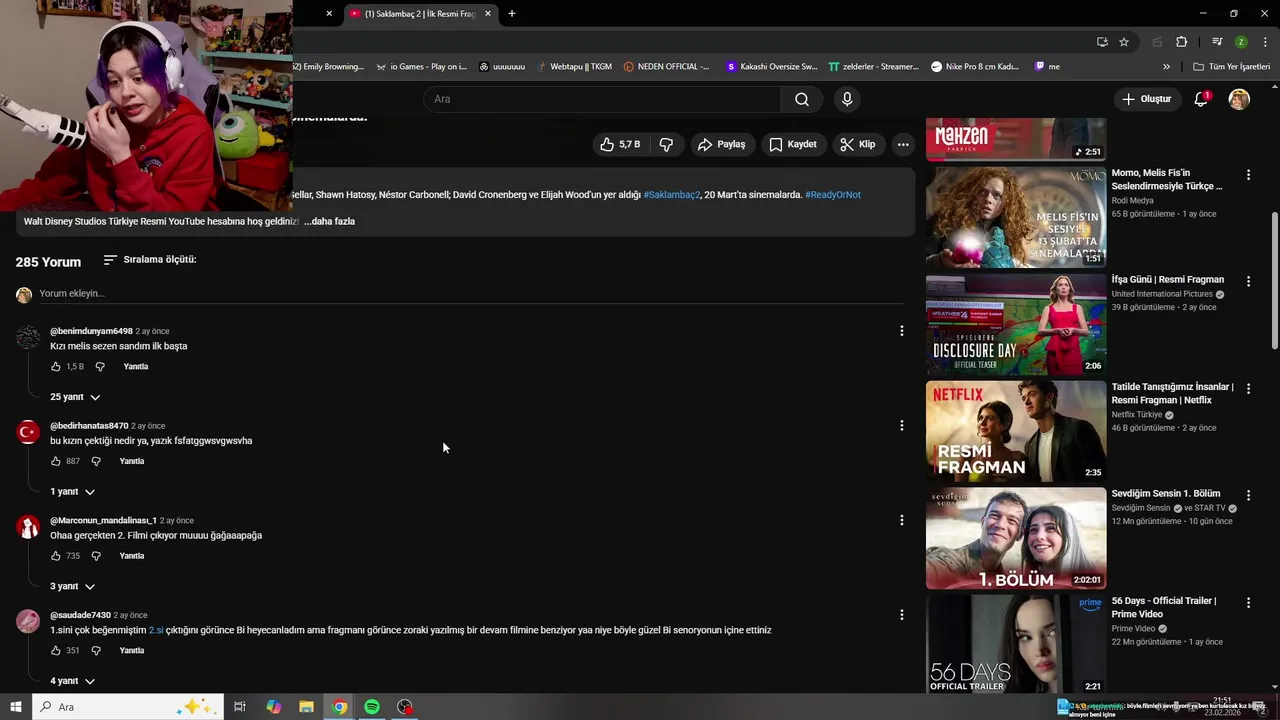Viewport: 1280px width, 720px height.
Task: Open the Chrome extensions puzzle icon
Action: coord(1181,42)
